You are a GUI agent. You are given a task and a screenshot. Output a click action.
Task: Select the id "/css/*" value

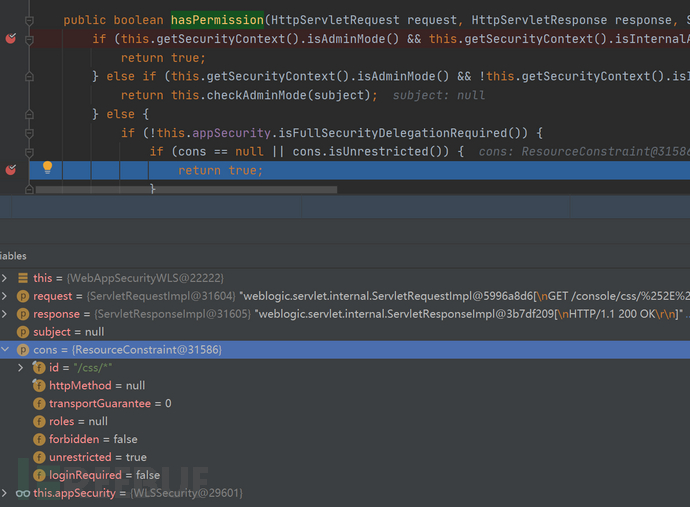[93, 367]
